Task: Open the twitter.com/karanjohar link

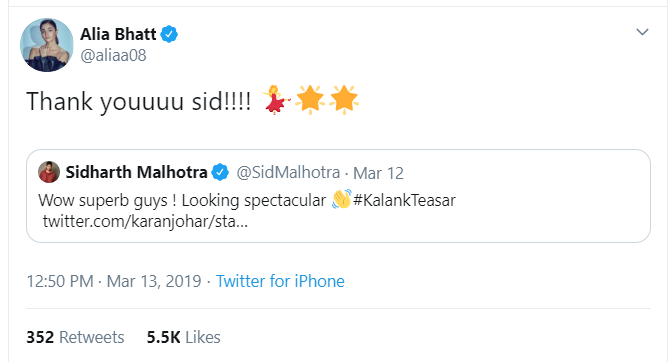Action: (145, 221)
